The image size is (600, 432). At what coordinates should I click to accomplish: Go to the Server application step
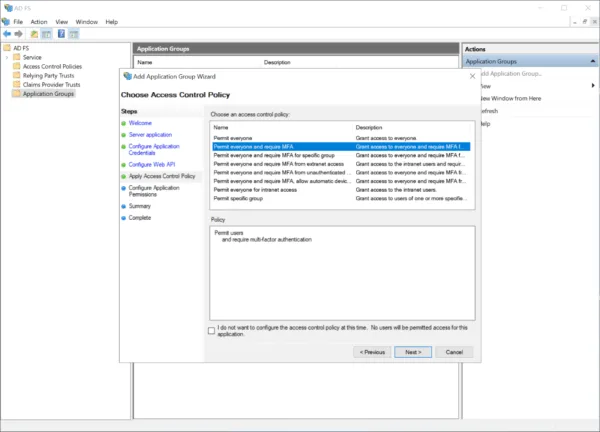(150, 135)
